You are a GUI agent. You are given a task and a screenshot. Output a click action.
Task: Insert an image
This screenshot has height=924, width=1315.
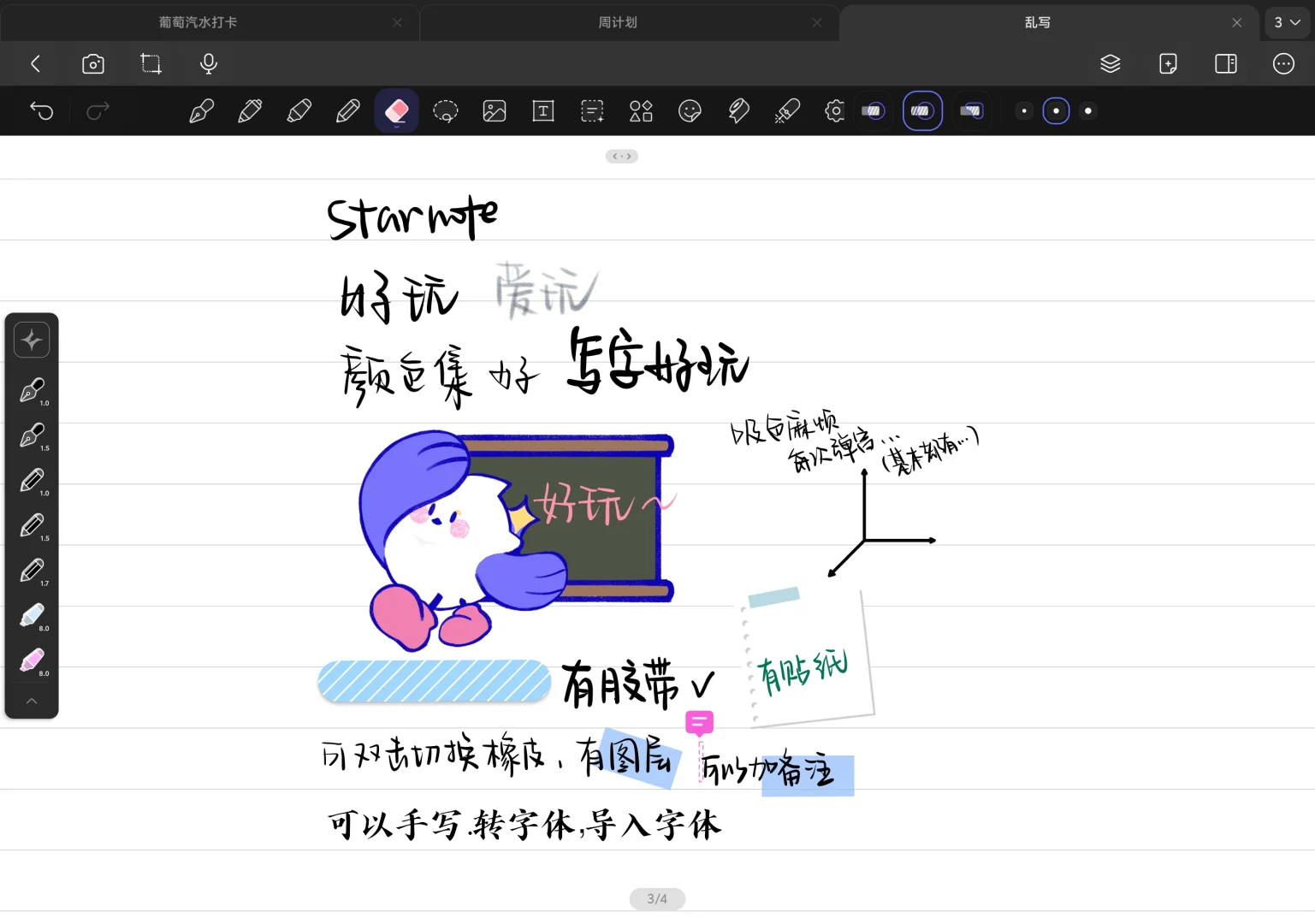(495, 110)
